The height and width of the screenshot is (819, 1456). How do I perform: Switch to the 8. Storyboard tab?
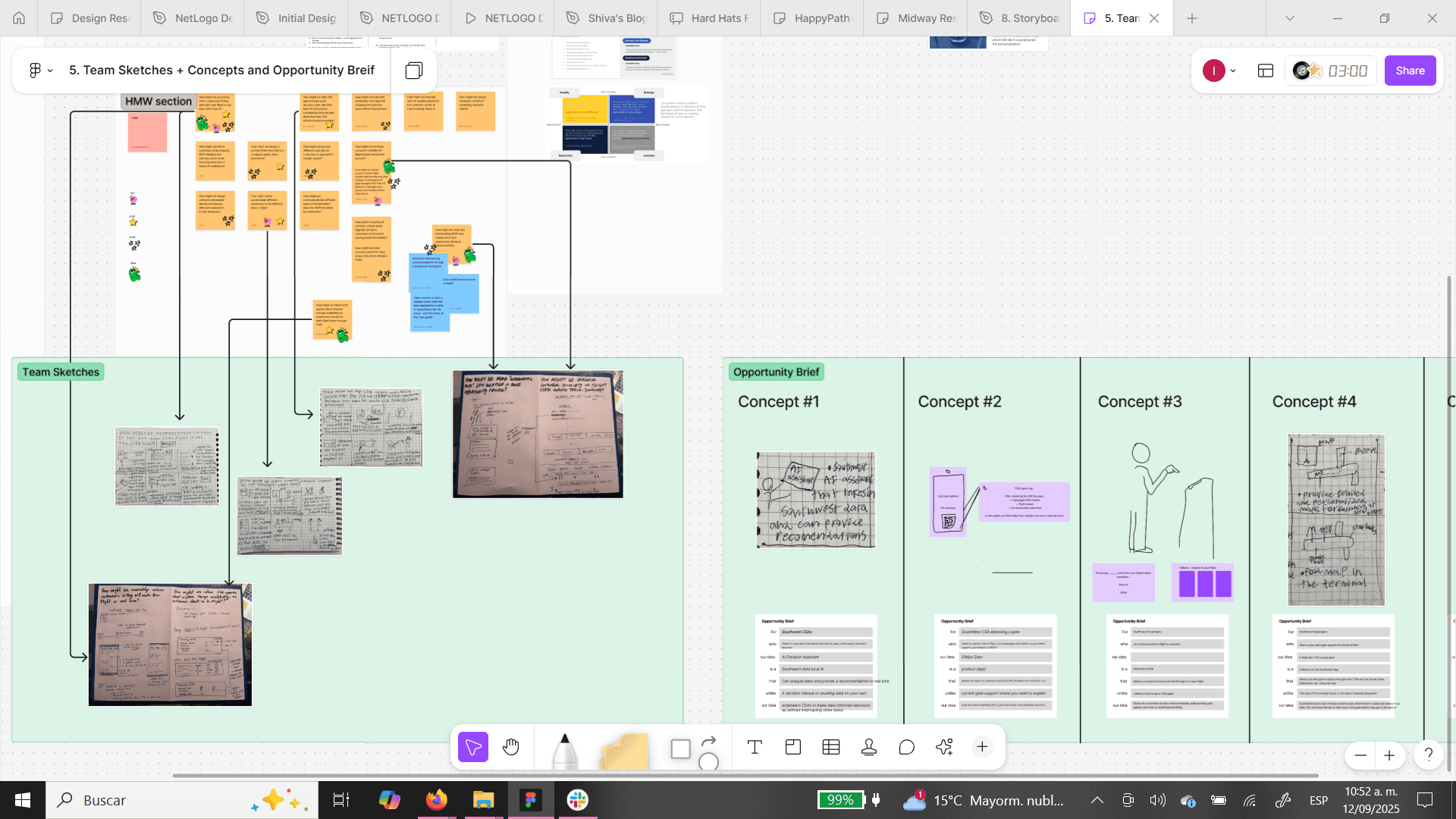pos(1019,18)
